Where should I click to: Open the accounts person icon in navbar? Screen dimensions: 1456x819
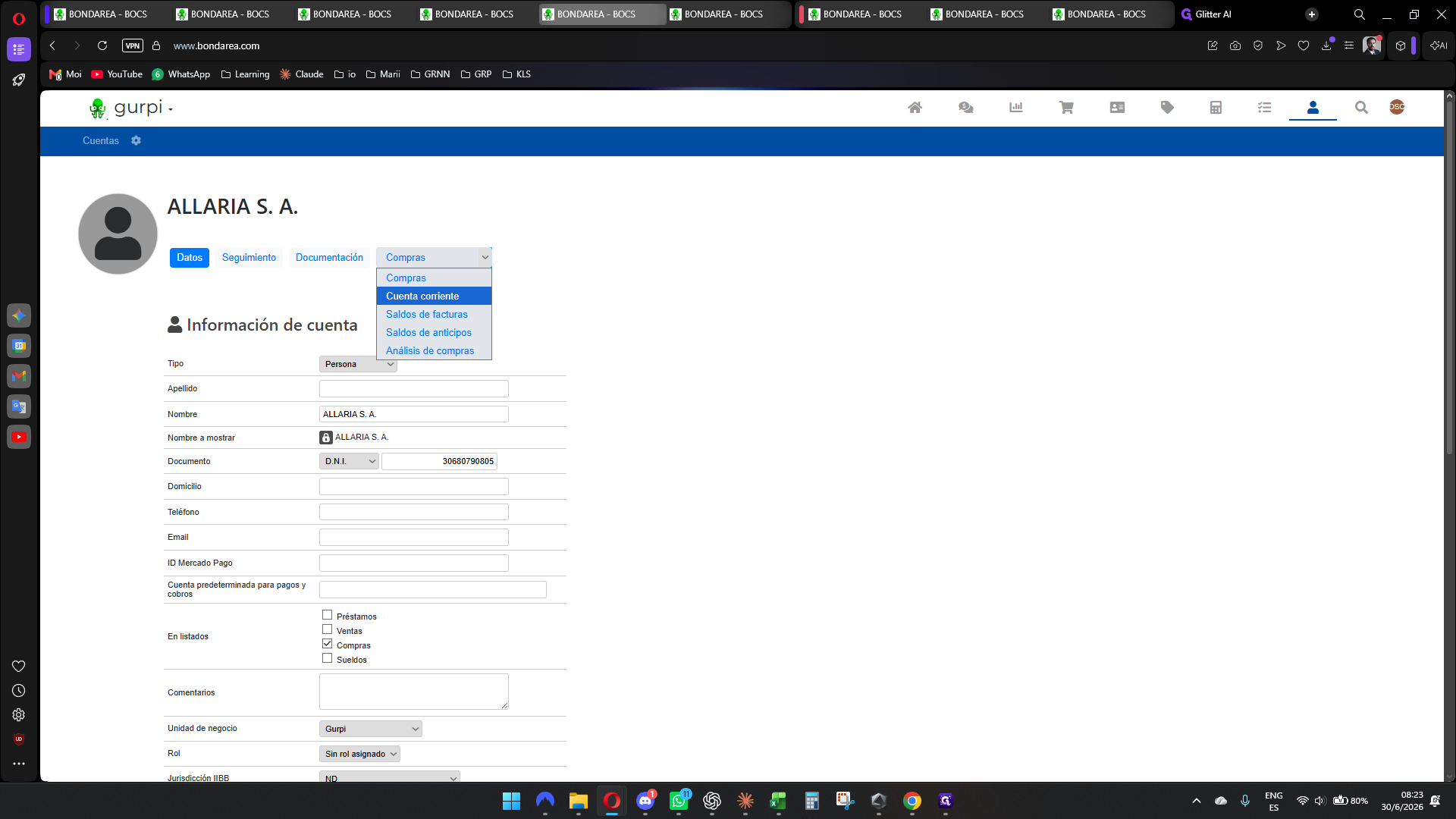point(1313,108)
